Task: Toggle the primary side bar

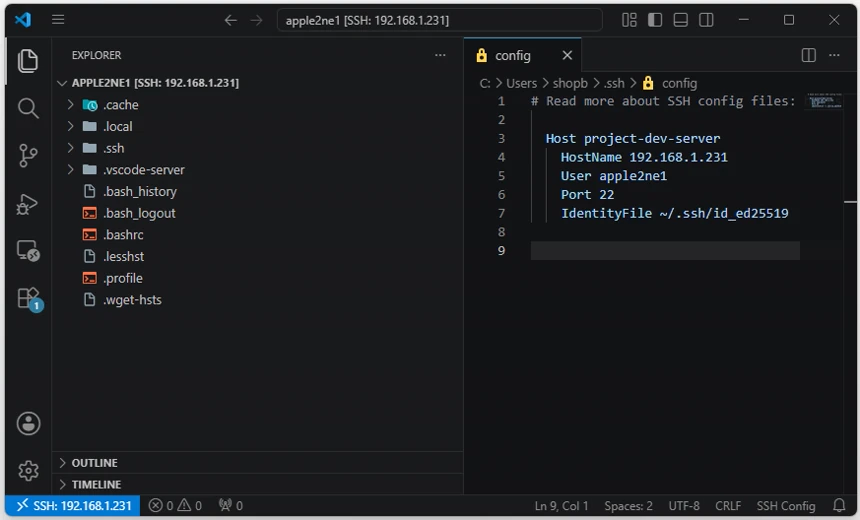Action: pos(655,20)
